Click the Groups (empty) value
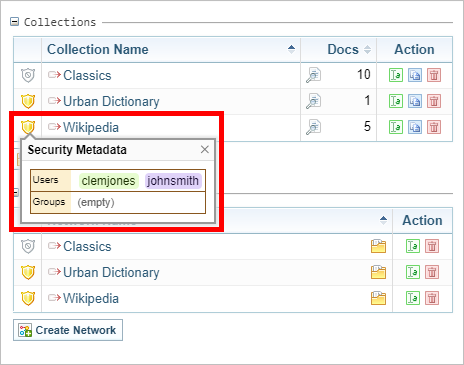The height and width of the screenshot is (365, 464). [96, 202]
